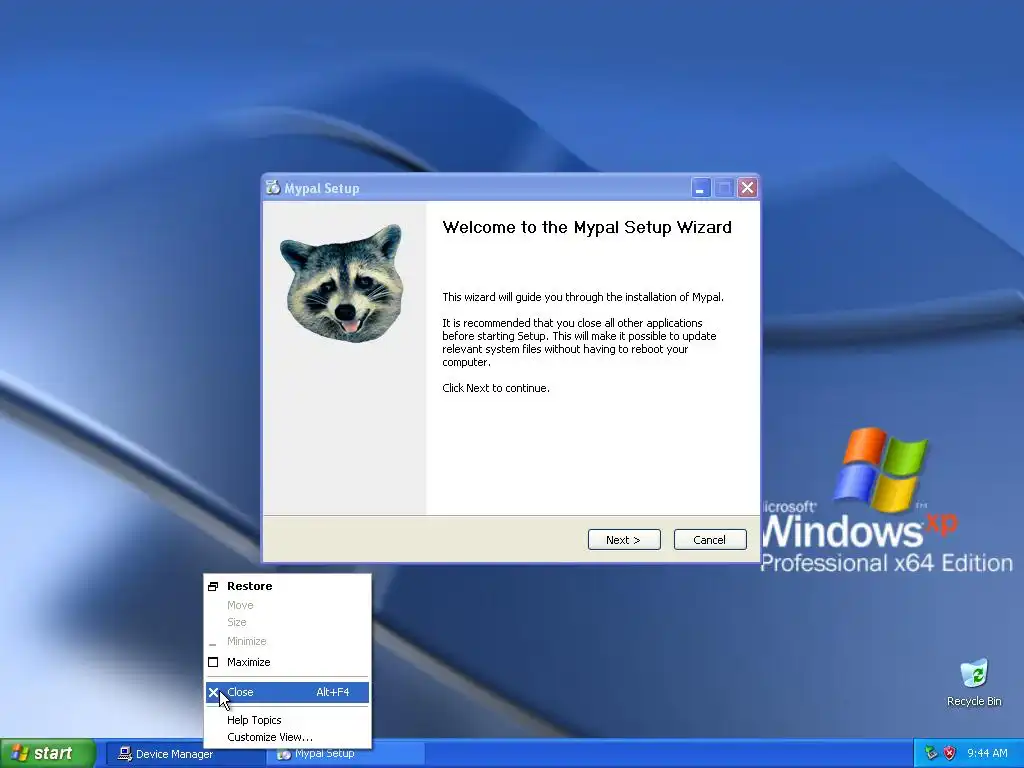Click the 9:44 AM system clock
The width and height of the screenshot is (1024, 768).
[987, 754]
